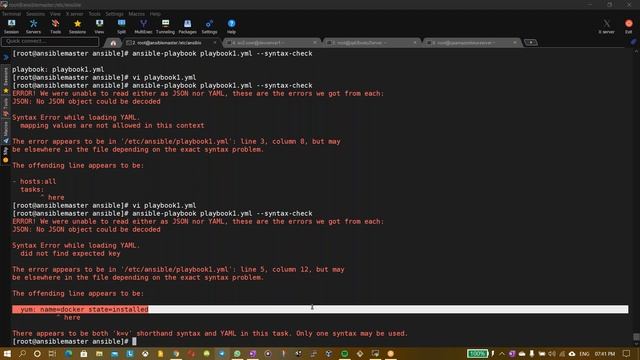Screen dimensions: 640x360
Task: Expand the sidebar using the arrow icon
Action: 6,57
